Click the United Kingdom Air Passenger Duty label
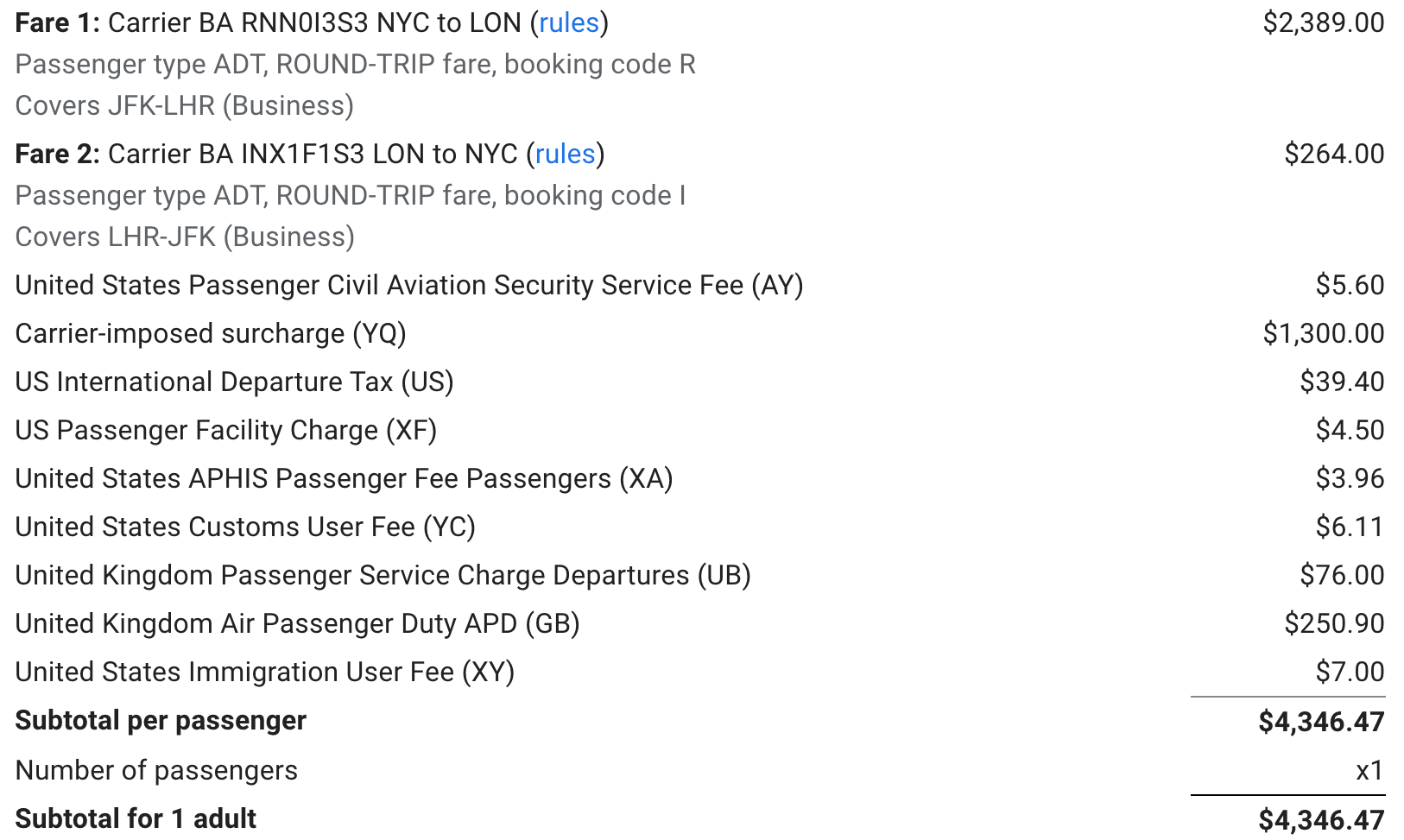1404x840 pixels. coord(298,624)
